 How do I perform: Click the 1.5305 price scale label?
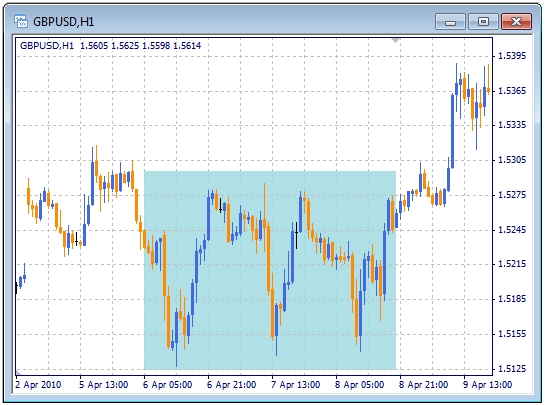(512, 160)
